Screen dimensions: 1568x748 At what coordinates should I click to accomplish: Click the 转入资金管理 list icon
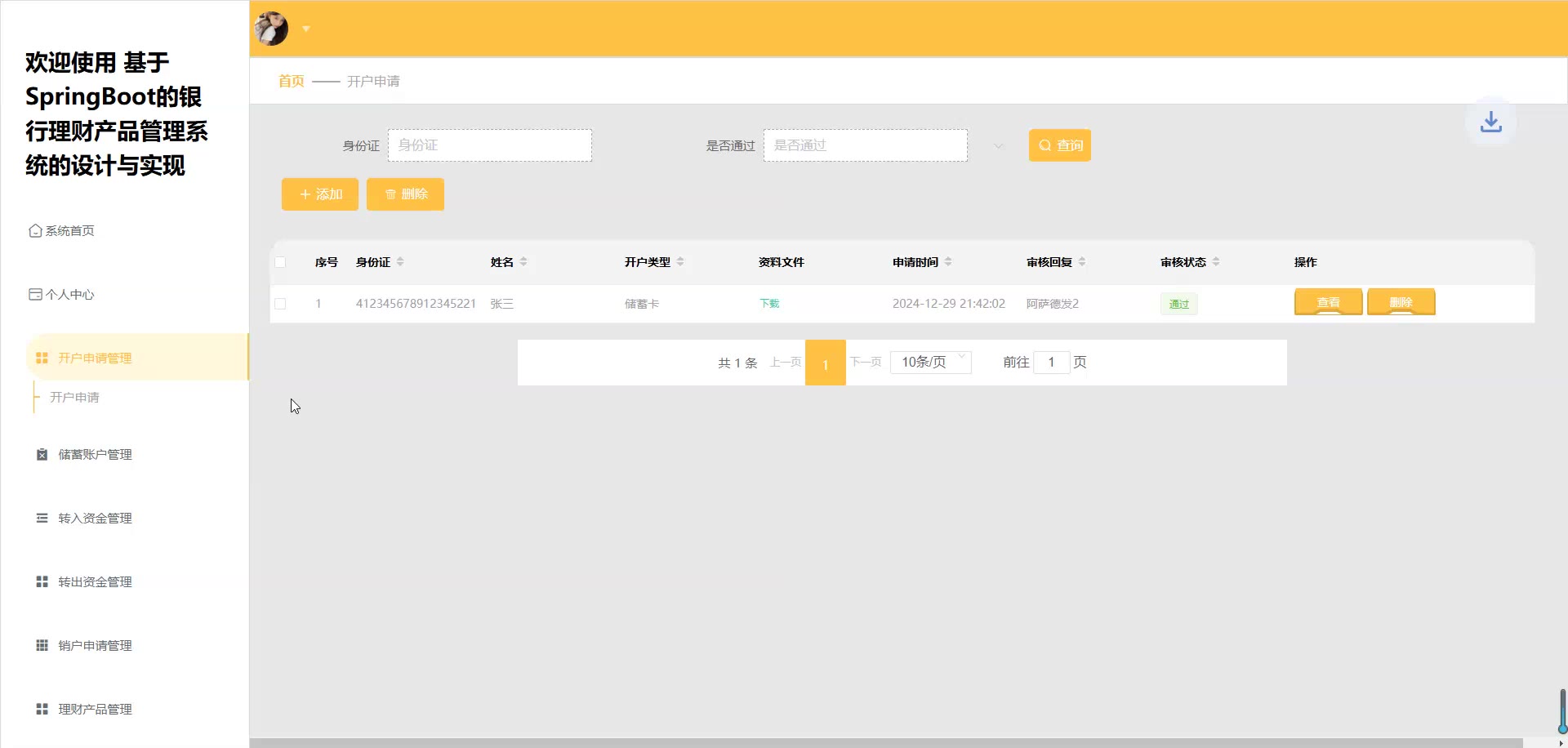click(42, 519)
